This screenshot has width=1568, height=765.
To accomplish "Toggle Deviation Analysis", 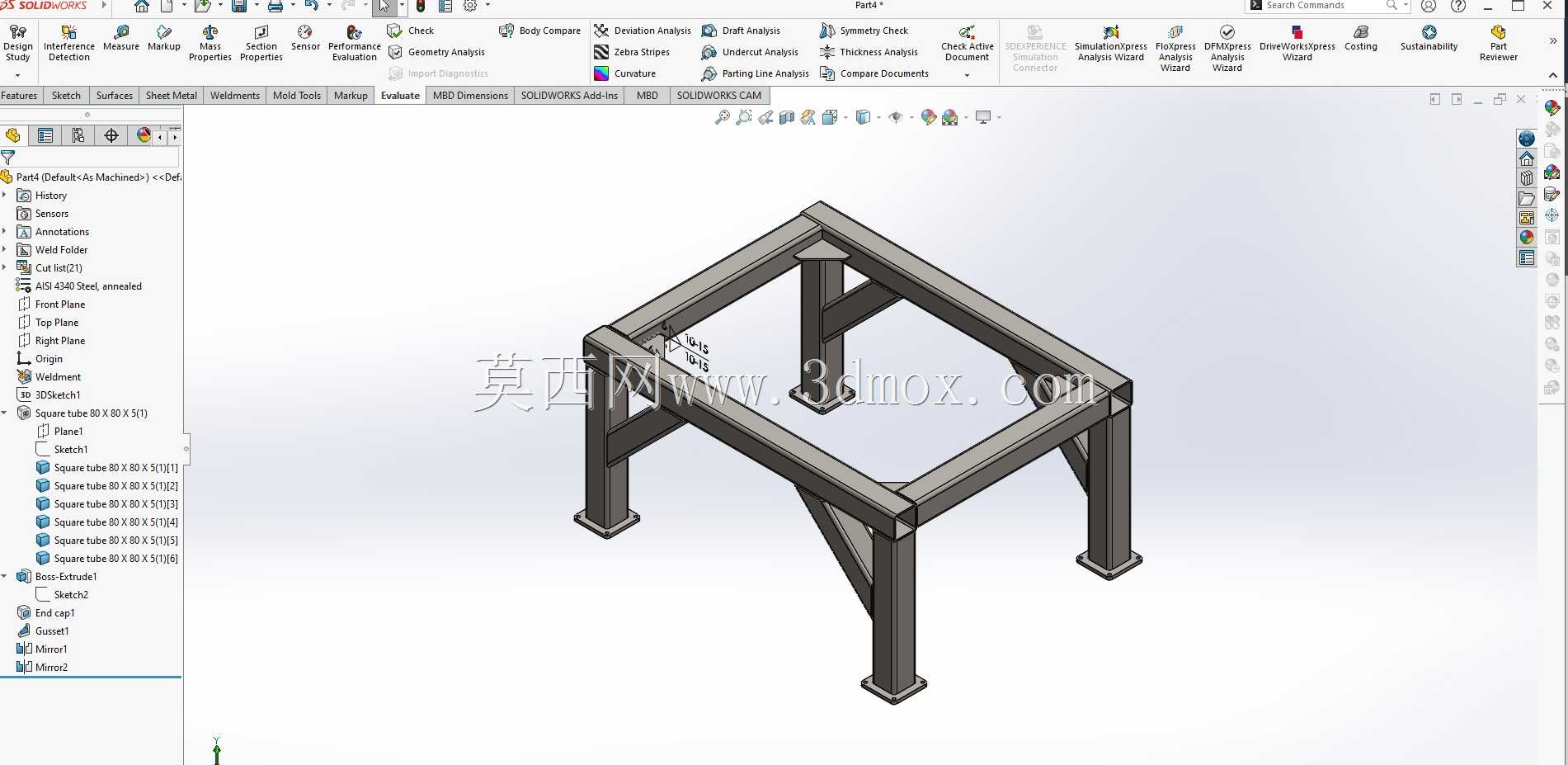I will [x=643, y=31].
